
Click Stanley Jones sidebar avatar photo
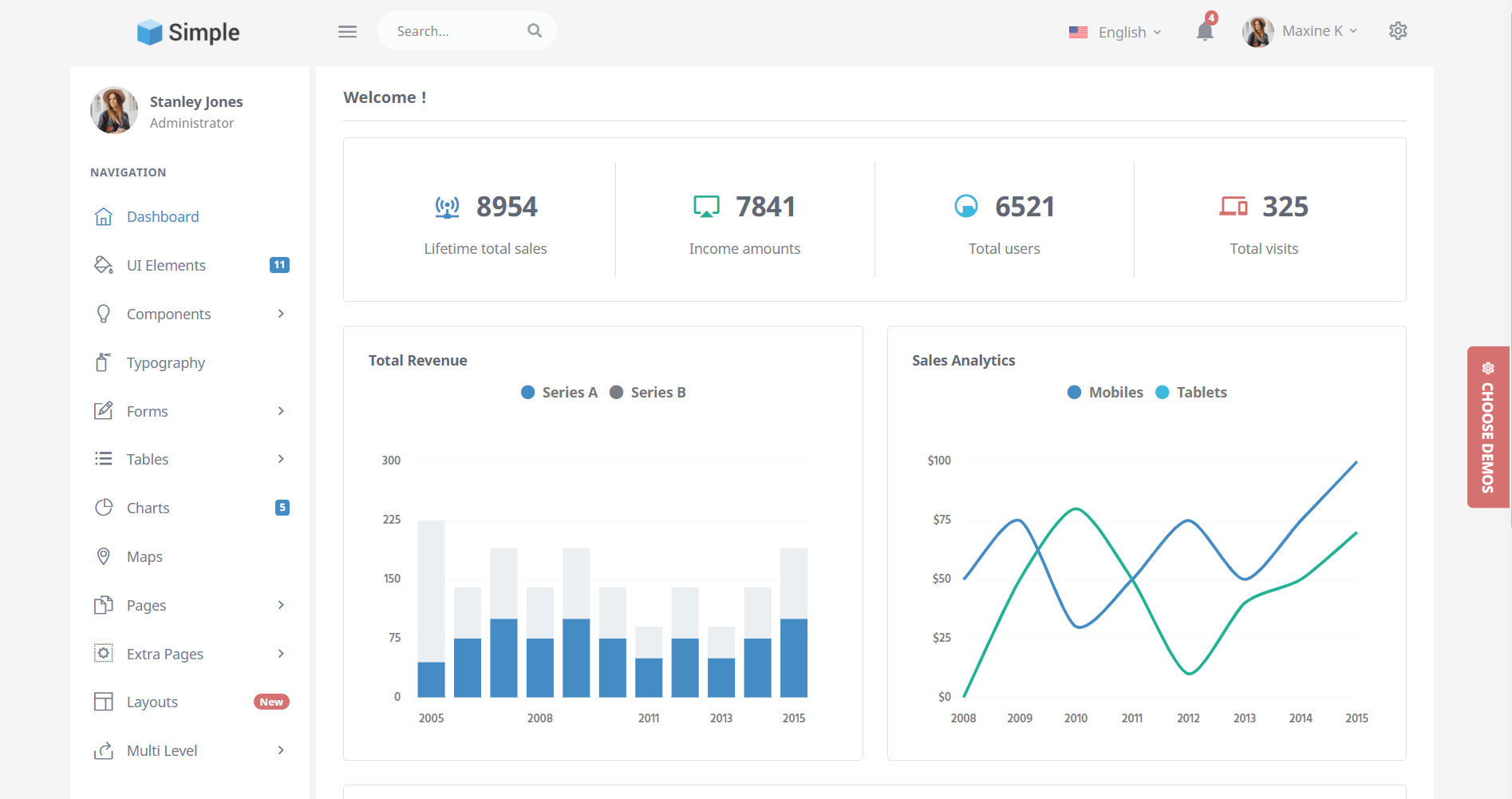114,110
